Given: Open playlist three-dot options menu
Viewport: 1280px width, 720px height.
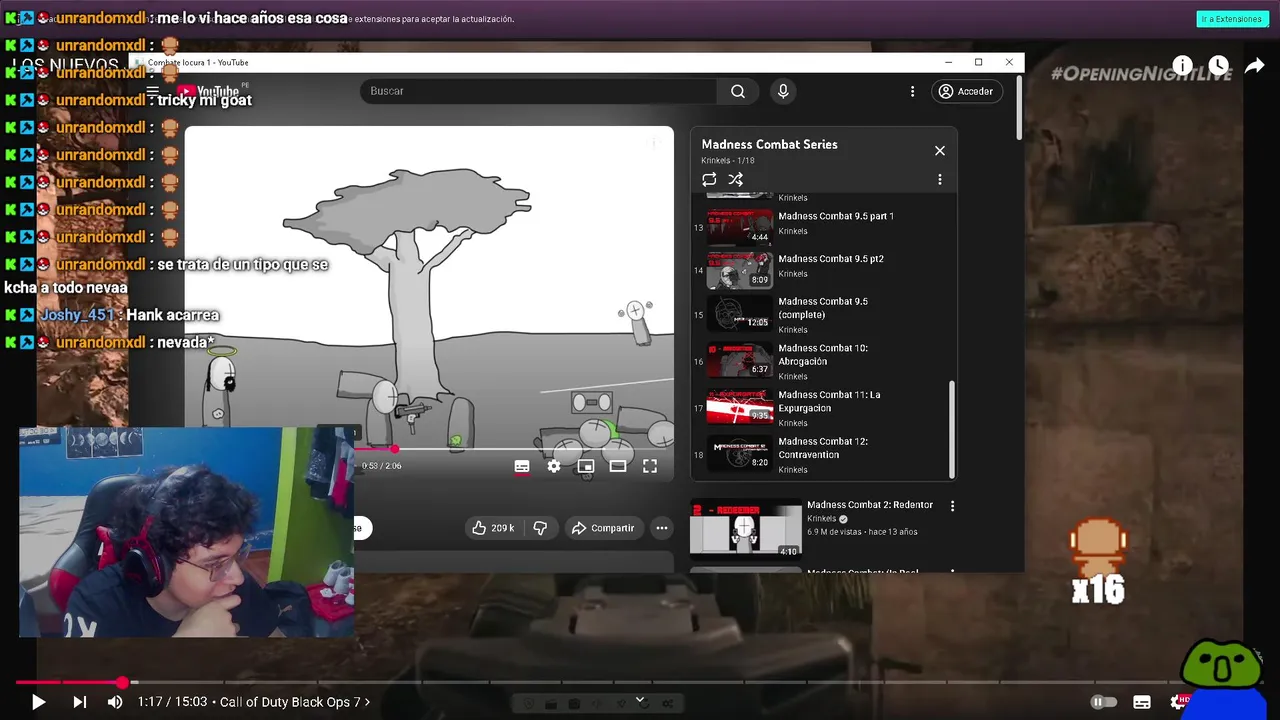Looking at the screenshot, I should (x=939, y=179).
